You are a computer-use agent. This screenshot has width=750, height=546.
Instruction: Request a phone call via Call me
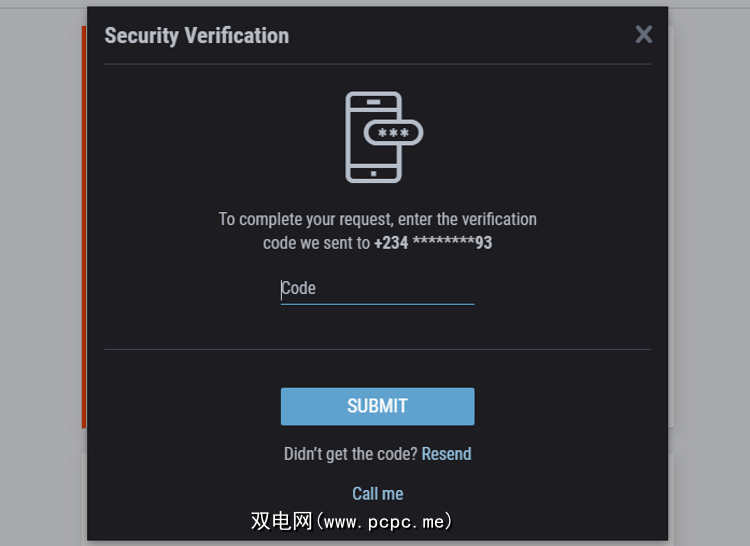click(378, 494)
